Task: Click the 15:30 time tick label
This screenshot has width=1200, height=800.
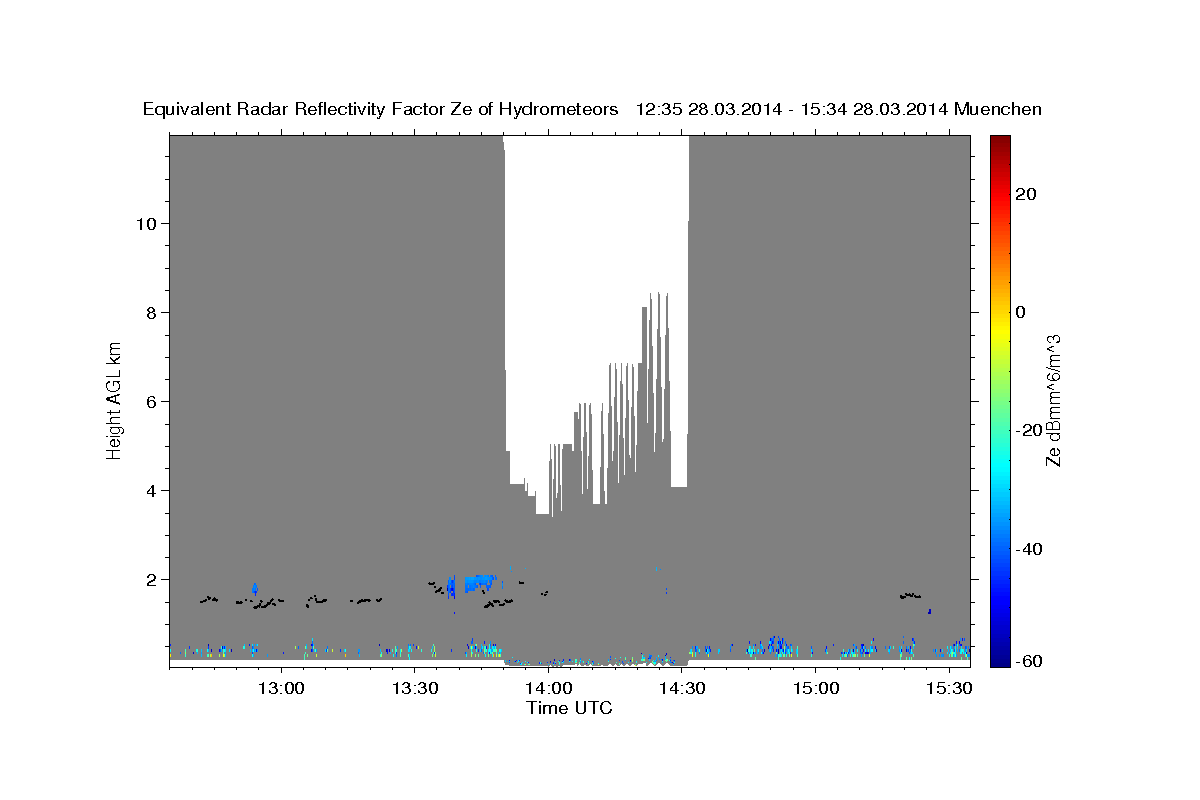Action: (x=948, y=688)
